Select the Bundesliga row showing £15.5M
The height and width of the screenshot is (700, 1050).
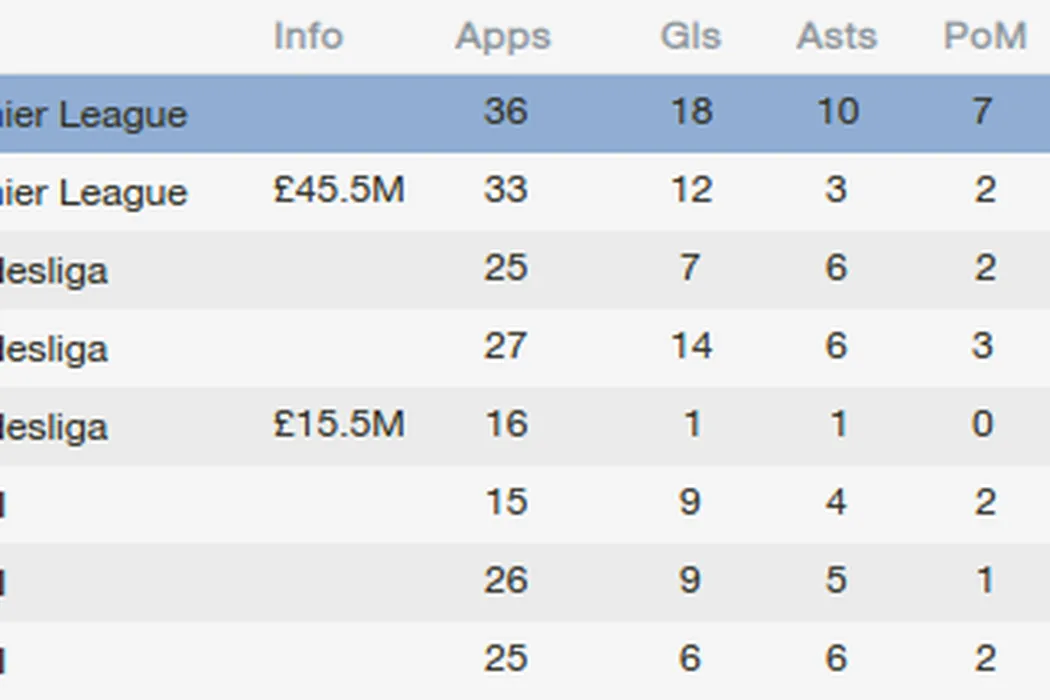point(55,425)
